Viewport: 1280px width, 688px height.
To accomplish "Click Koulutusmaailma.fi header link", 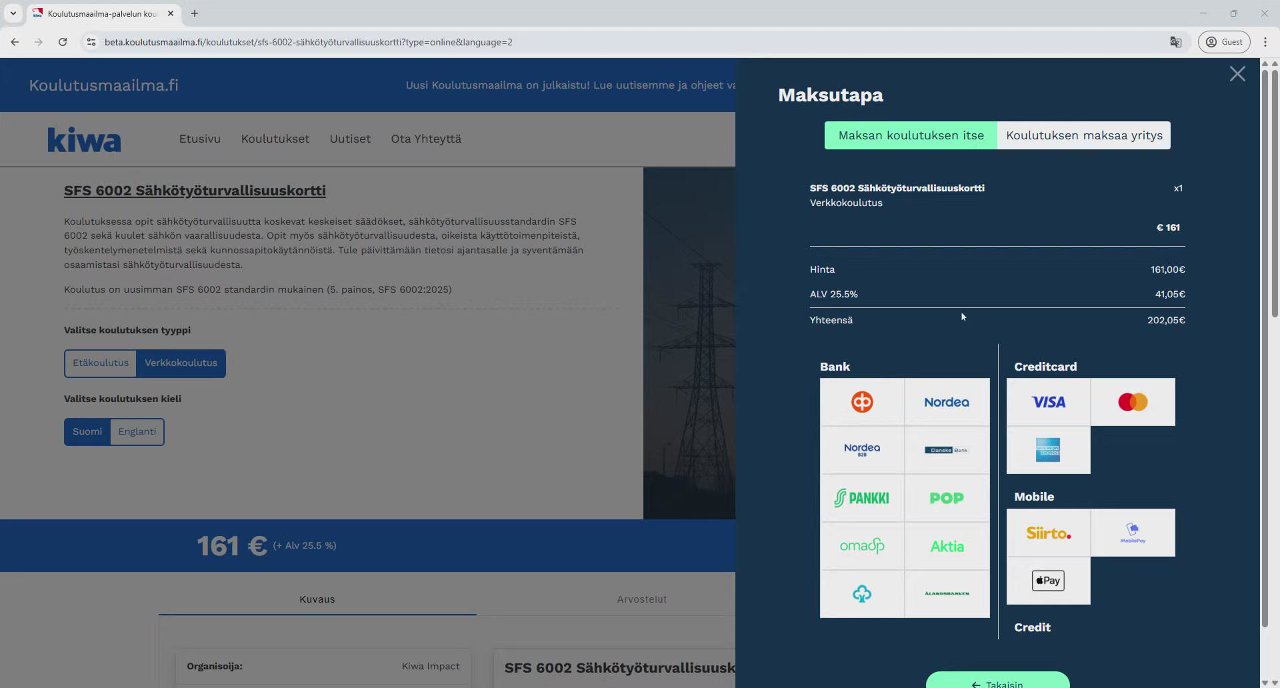I will click(x=104, y=85).
